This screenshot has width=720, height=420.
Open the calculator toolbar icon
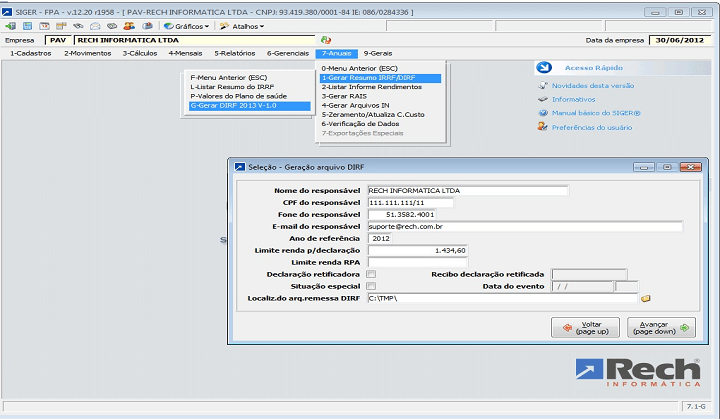coord(28,26)
